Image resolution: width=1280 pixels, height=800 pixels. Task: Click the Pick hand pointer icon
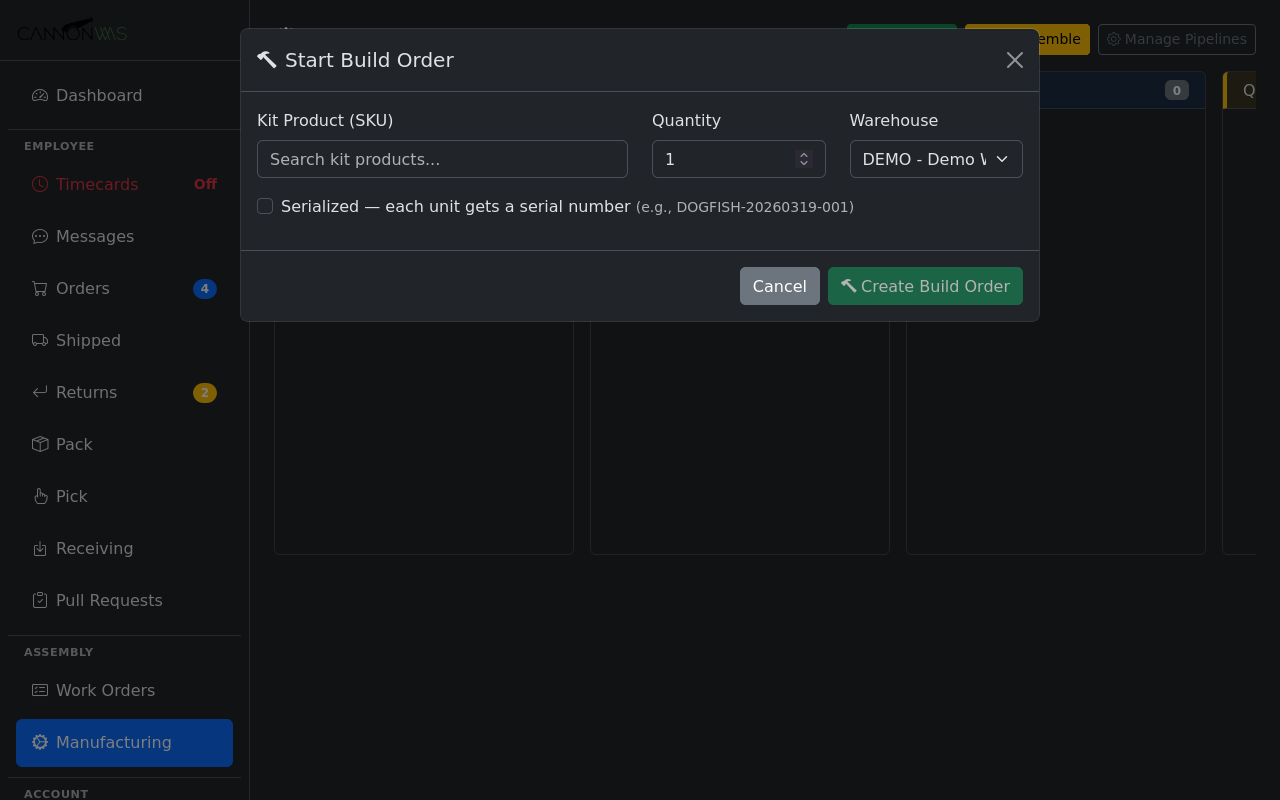click(40, 497)
